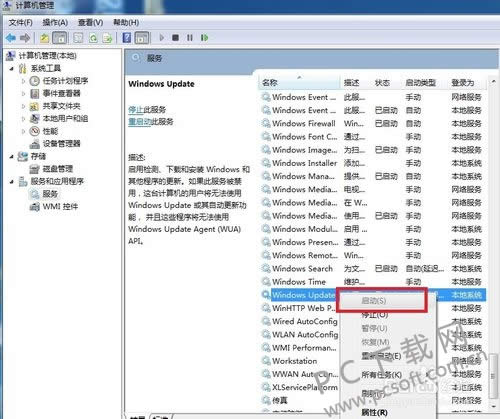Toggle the Show/Hide Action Pane icon

click(x=142, y=38)
